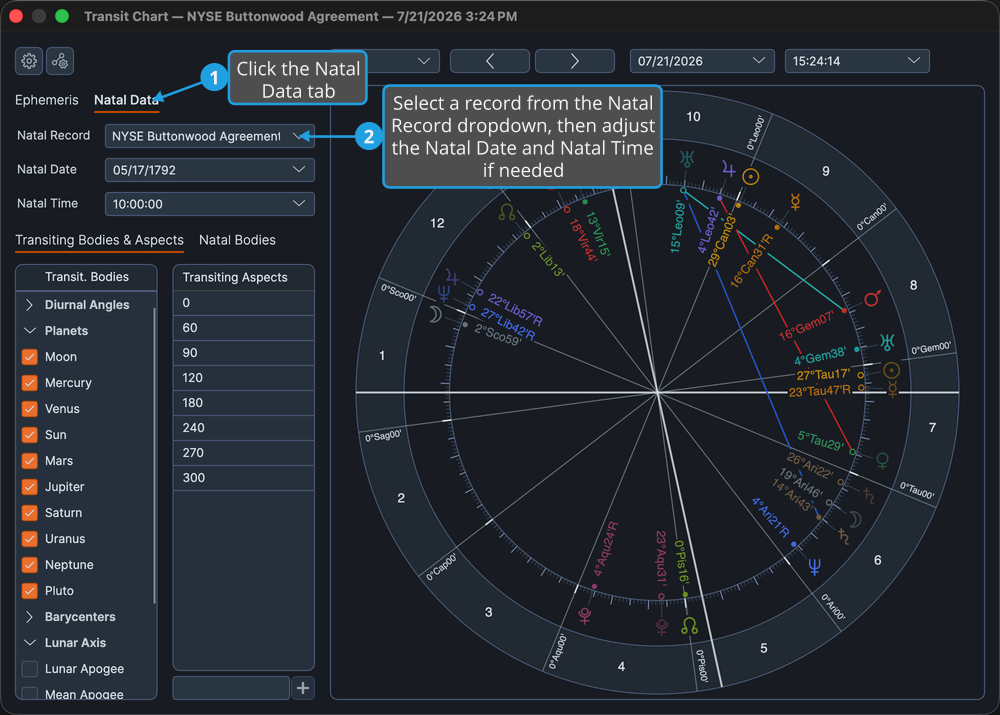Uncheck the Saturn checkbox
The height and width of the screenshot is (715, 1000).
tap(29, 513)
